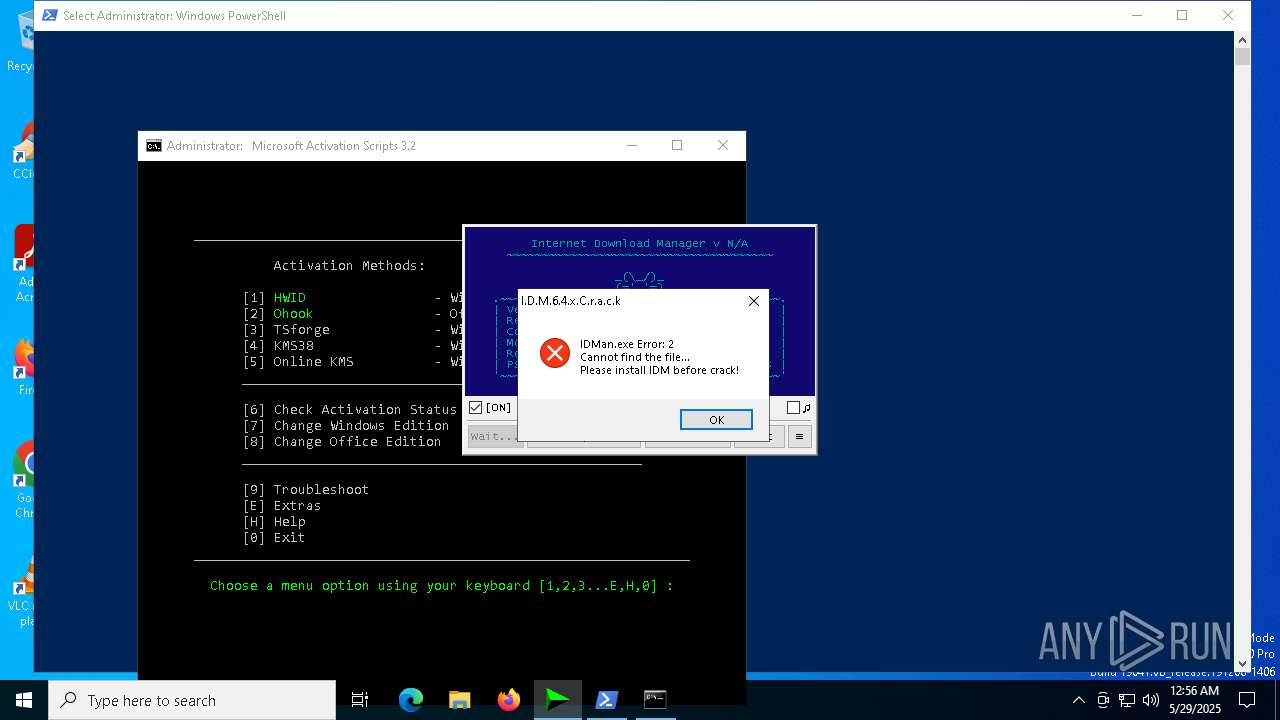This screenshot has width=1280, height=720.
Task: Click the PowerShell scrollbar up arrow
Action: point(1242,39)
